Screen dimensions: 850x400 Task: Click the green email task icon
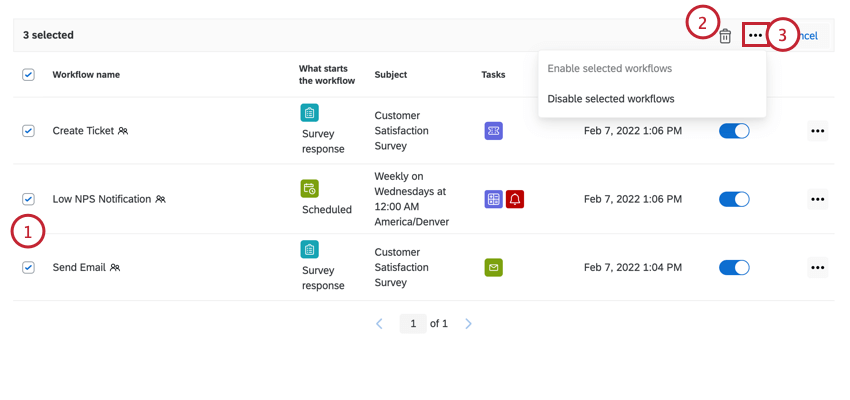tap(493, 267)
